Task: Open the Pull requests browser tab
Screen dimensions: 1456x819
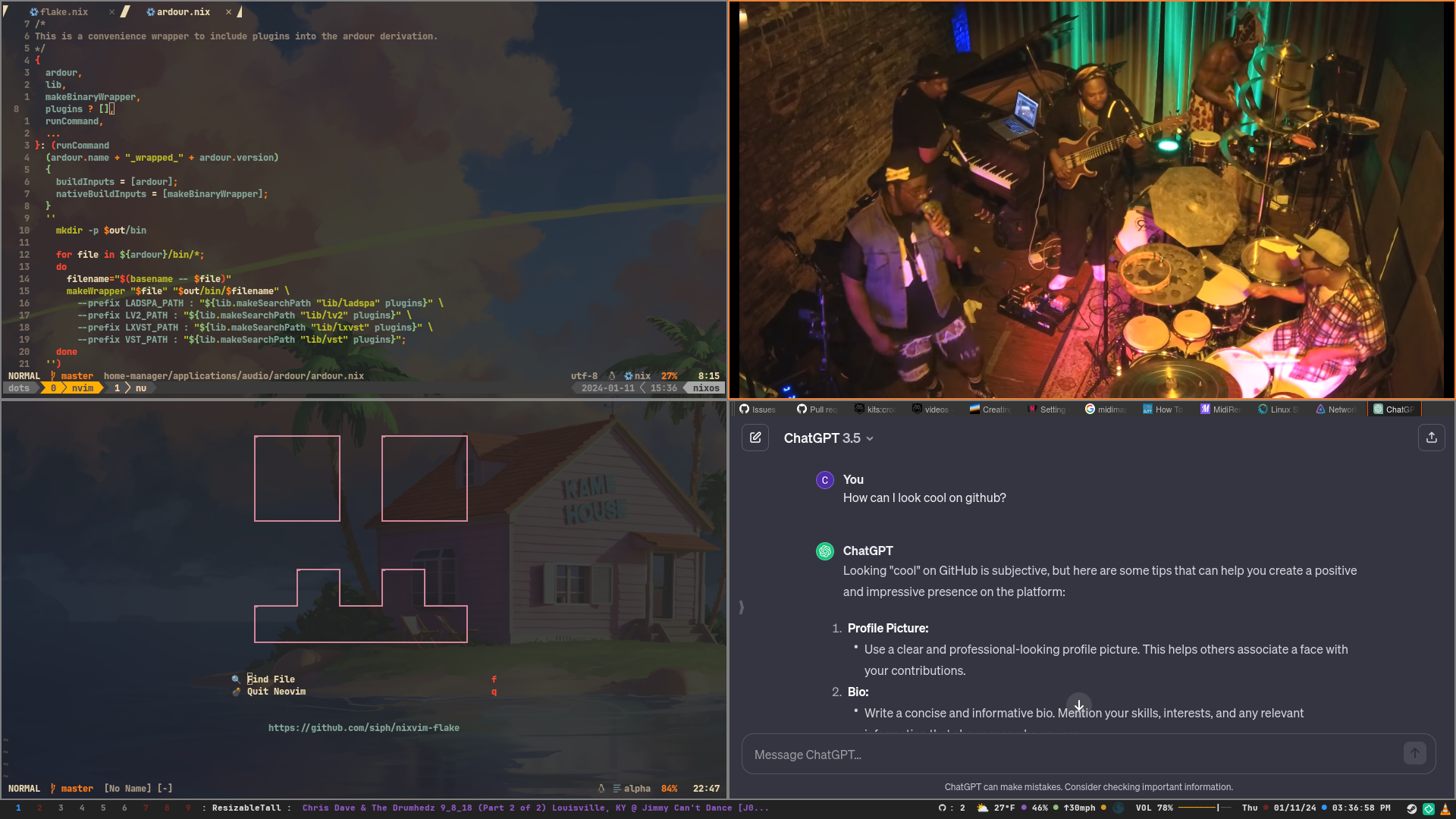Action: (x=817, y=409)
